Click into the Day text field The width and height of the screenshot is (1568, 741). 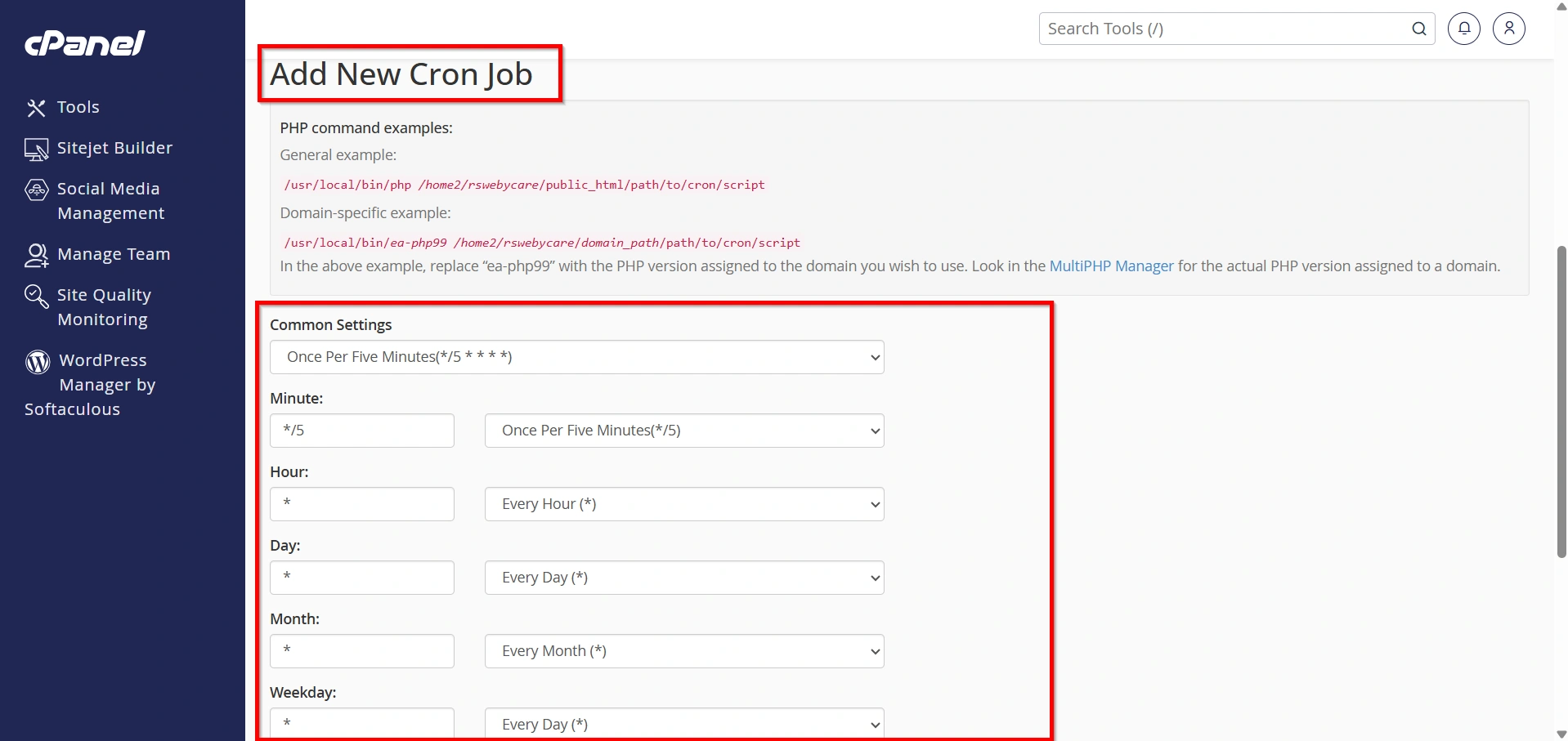[362, 578]
